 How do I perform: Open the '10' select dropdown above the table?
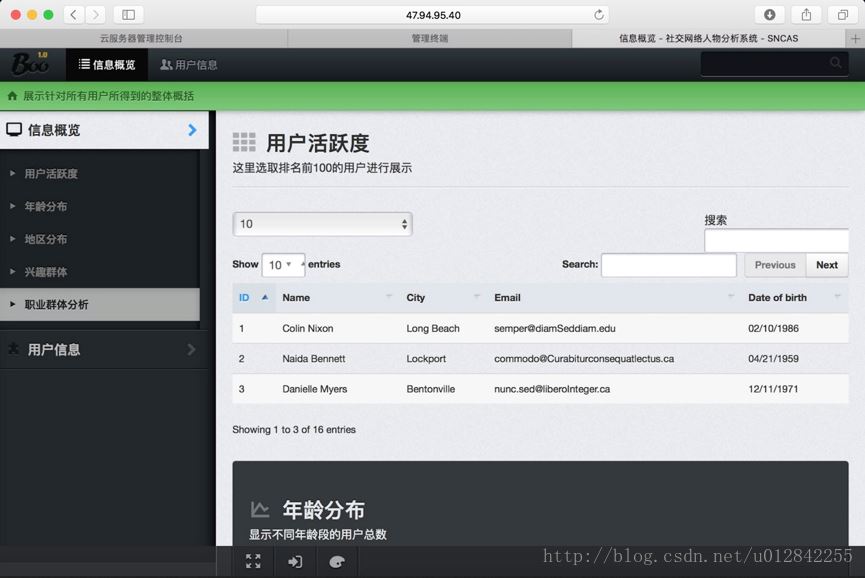pos(322,224)
